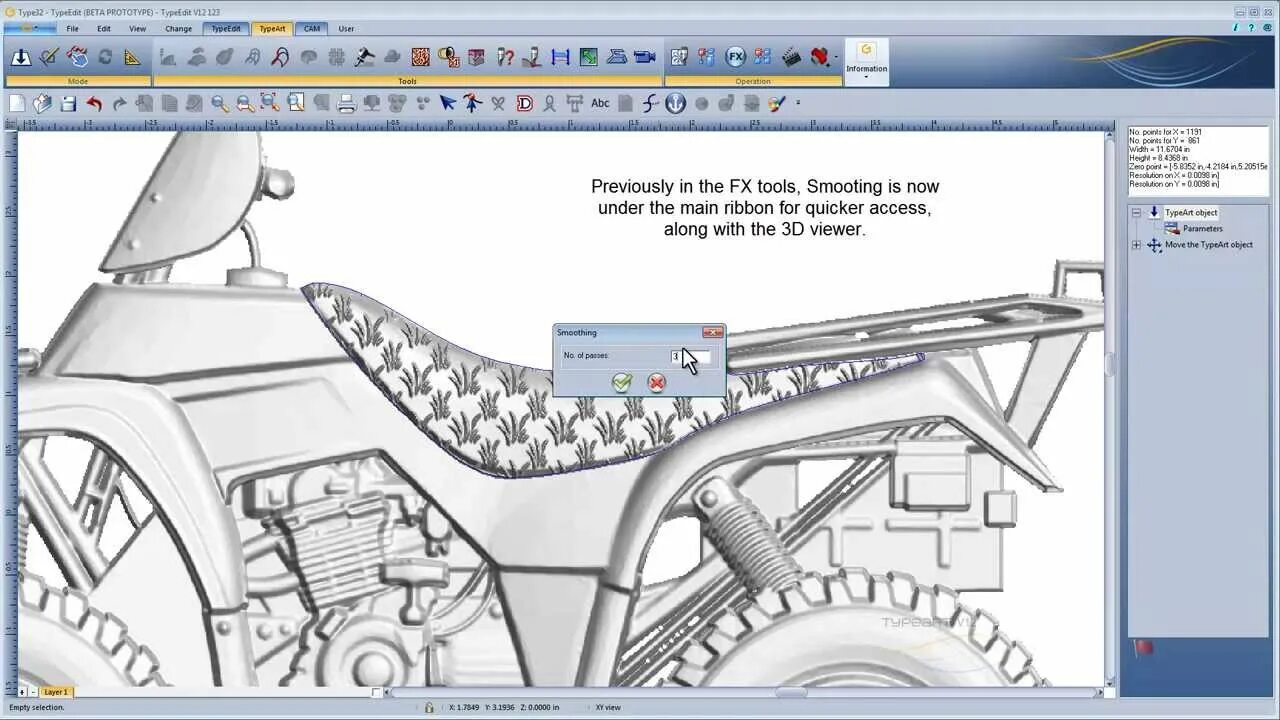Open the Edit menu
The image size is (1280, 720).
(x=103, y=28)
